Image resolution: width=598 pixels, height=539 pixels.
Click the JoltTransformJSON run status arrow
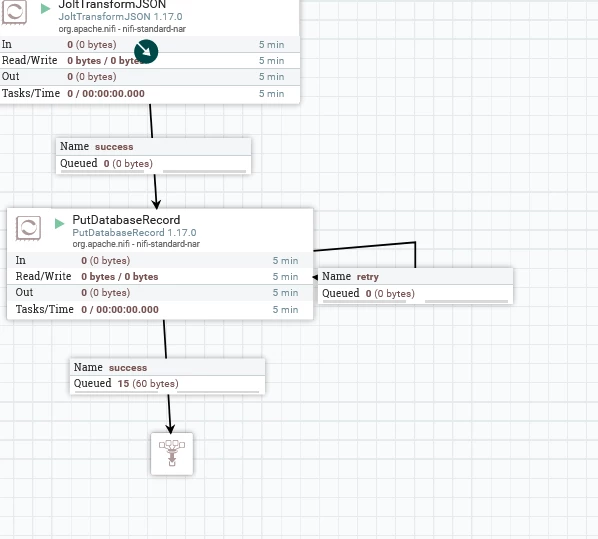pos(45,8)
